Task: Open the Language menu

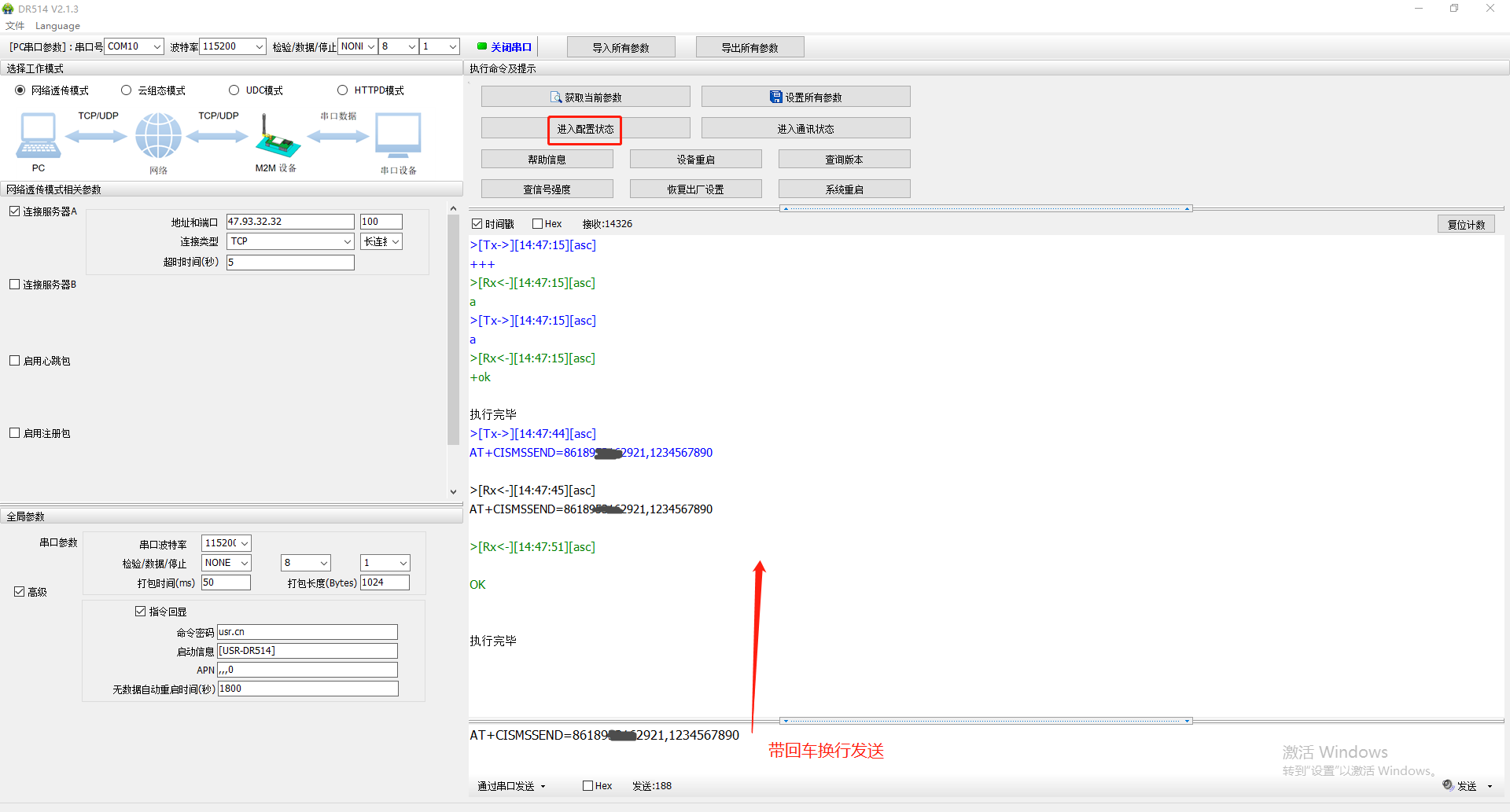Action: [x=57, y=26]
